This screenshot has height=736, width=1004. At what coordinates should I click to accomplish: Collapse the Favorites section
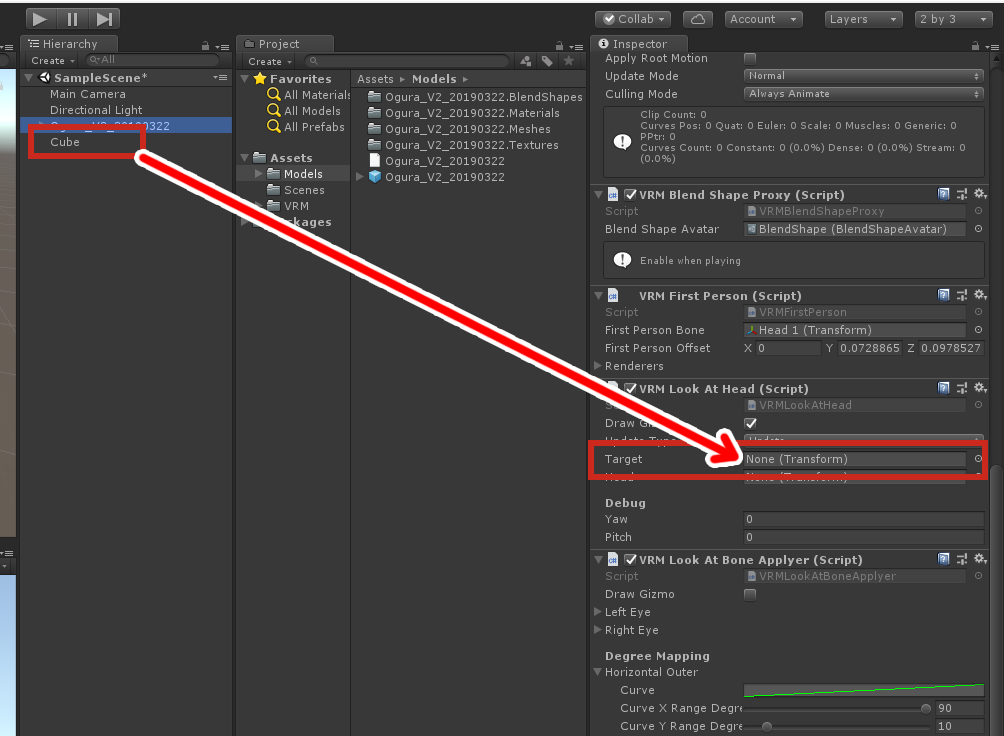click(245, 79)
